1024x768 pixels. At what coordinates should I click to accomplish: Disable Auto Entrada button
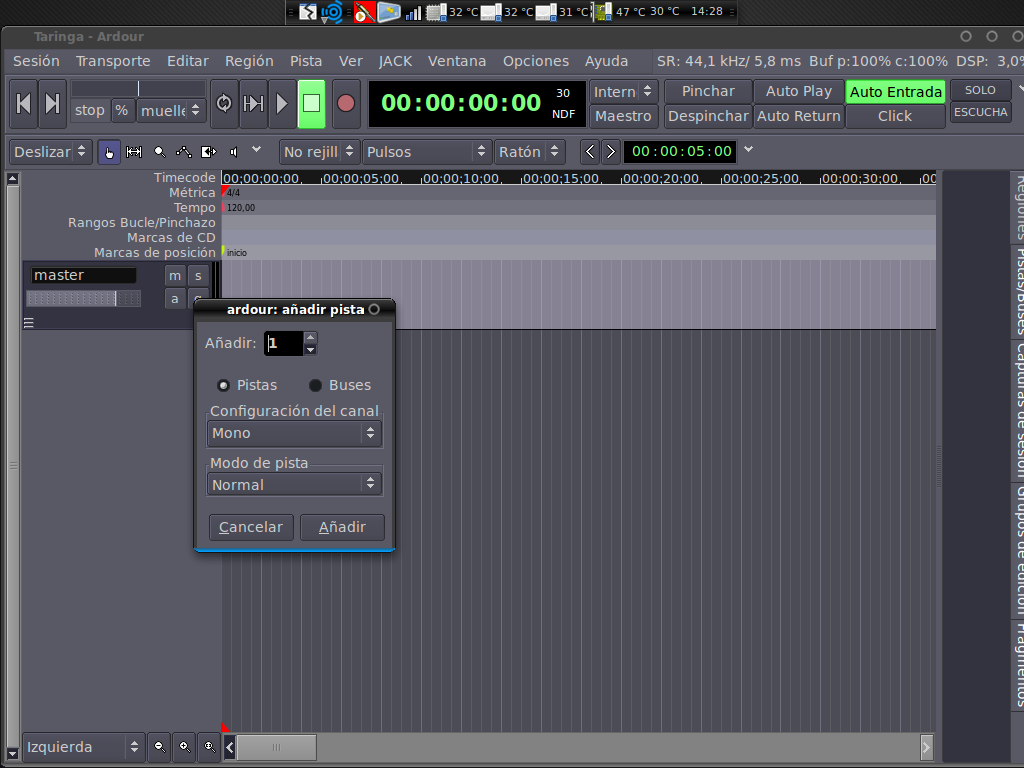[x=895, y=92]
